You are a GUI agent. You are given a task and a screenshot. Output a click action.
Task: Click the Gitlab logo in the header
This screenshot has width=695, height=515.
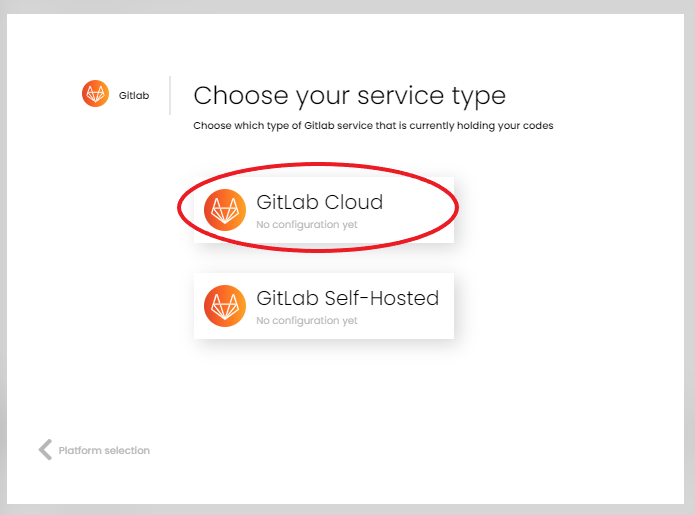(x=95, y=93)
